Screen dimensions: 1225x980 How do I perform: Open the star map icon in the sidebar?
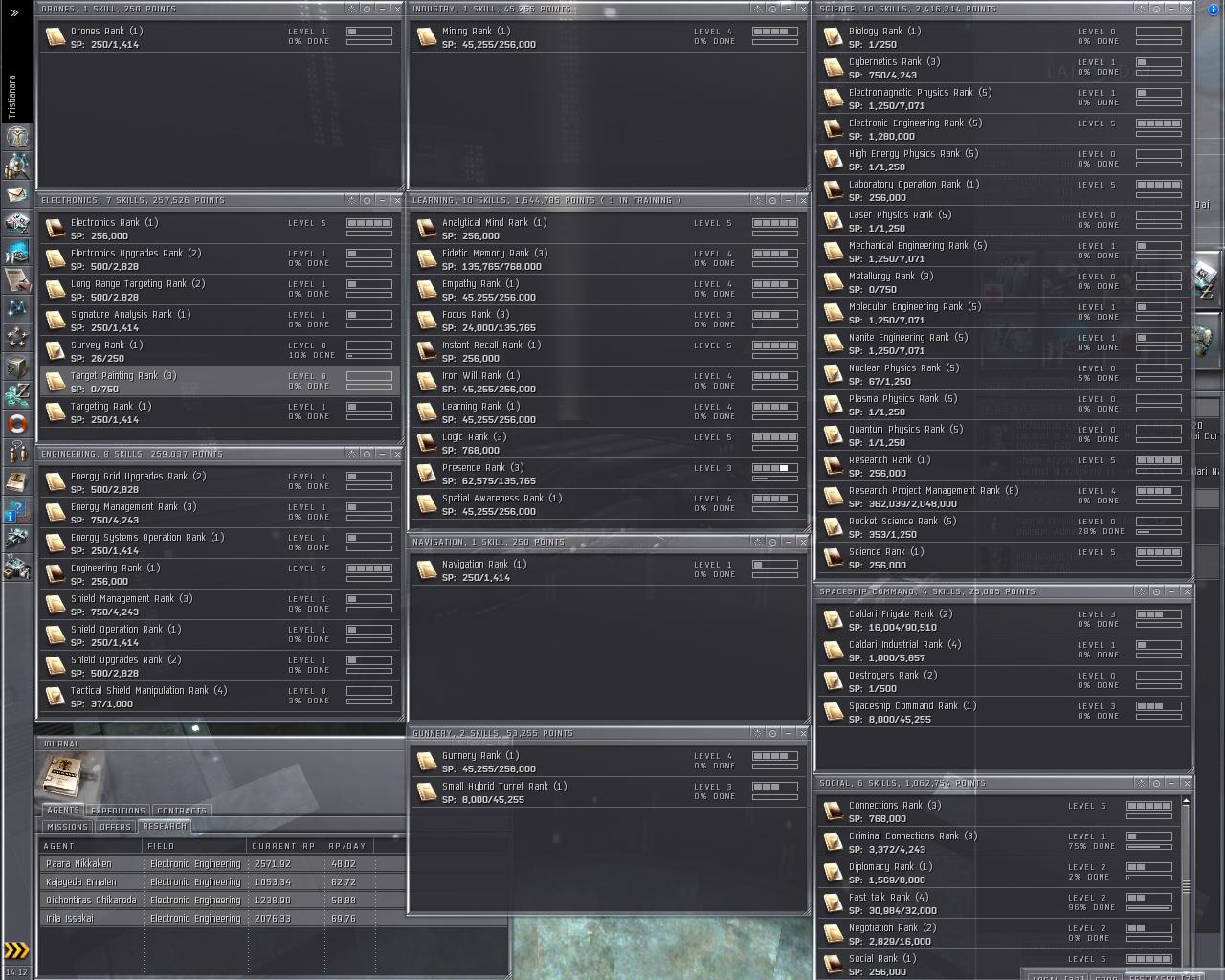(17, 309)
